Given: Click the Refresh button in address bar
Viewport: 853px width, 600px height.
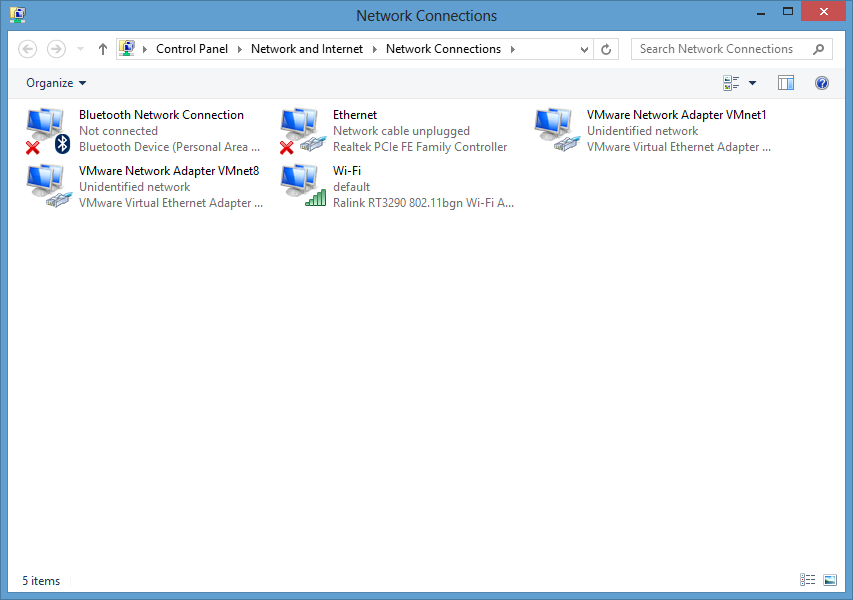Looking at the screenshot, I should point(606,48).
